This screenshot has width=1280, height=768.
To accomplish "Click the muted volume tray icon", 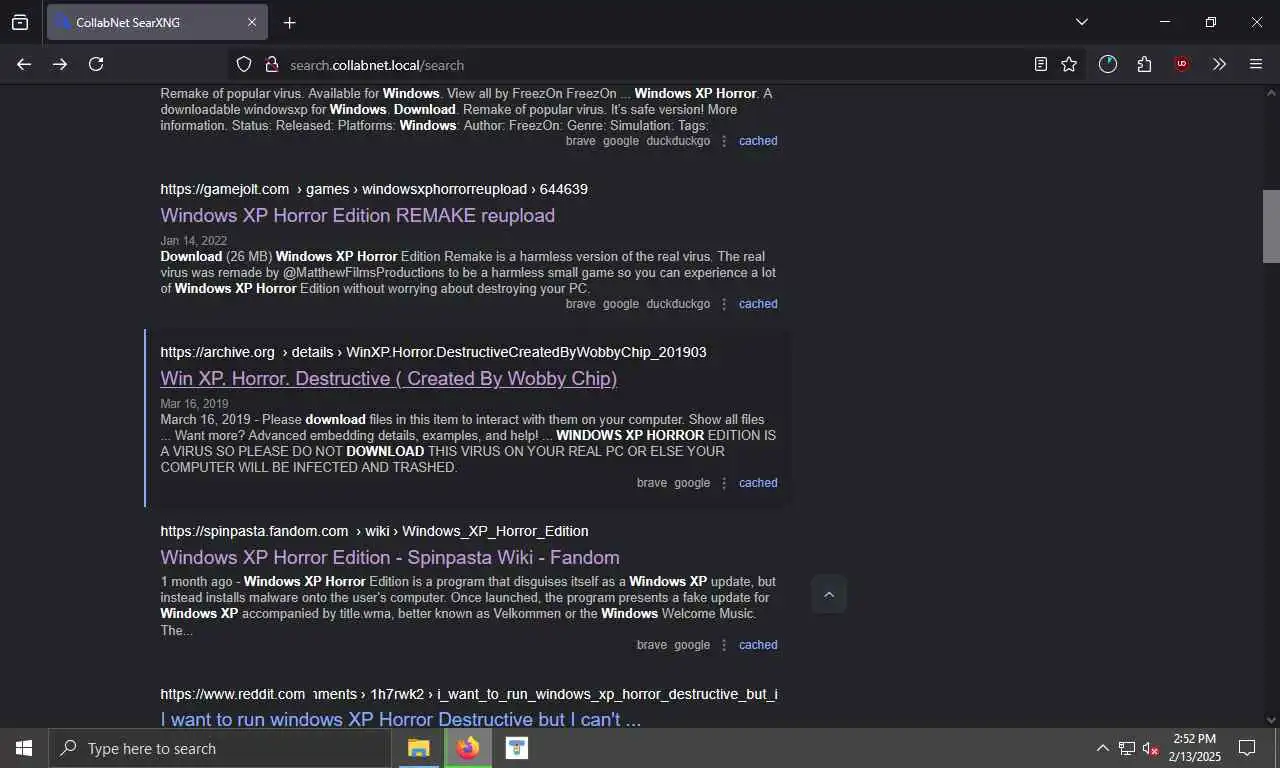I will (x=1151, y=748).
